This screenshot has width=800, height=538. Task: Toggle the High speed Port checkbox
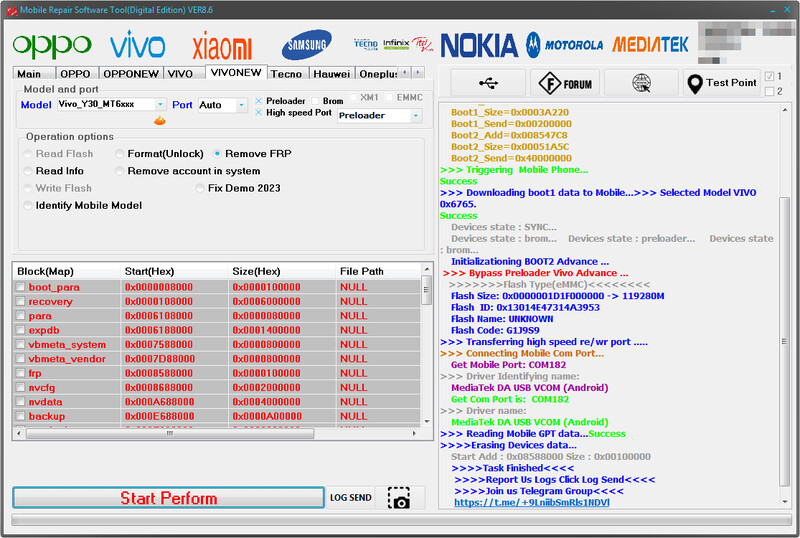[x=259, y=113]
